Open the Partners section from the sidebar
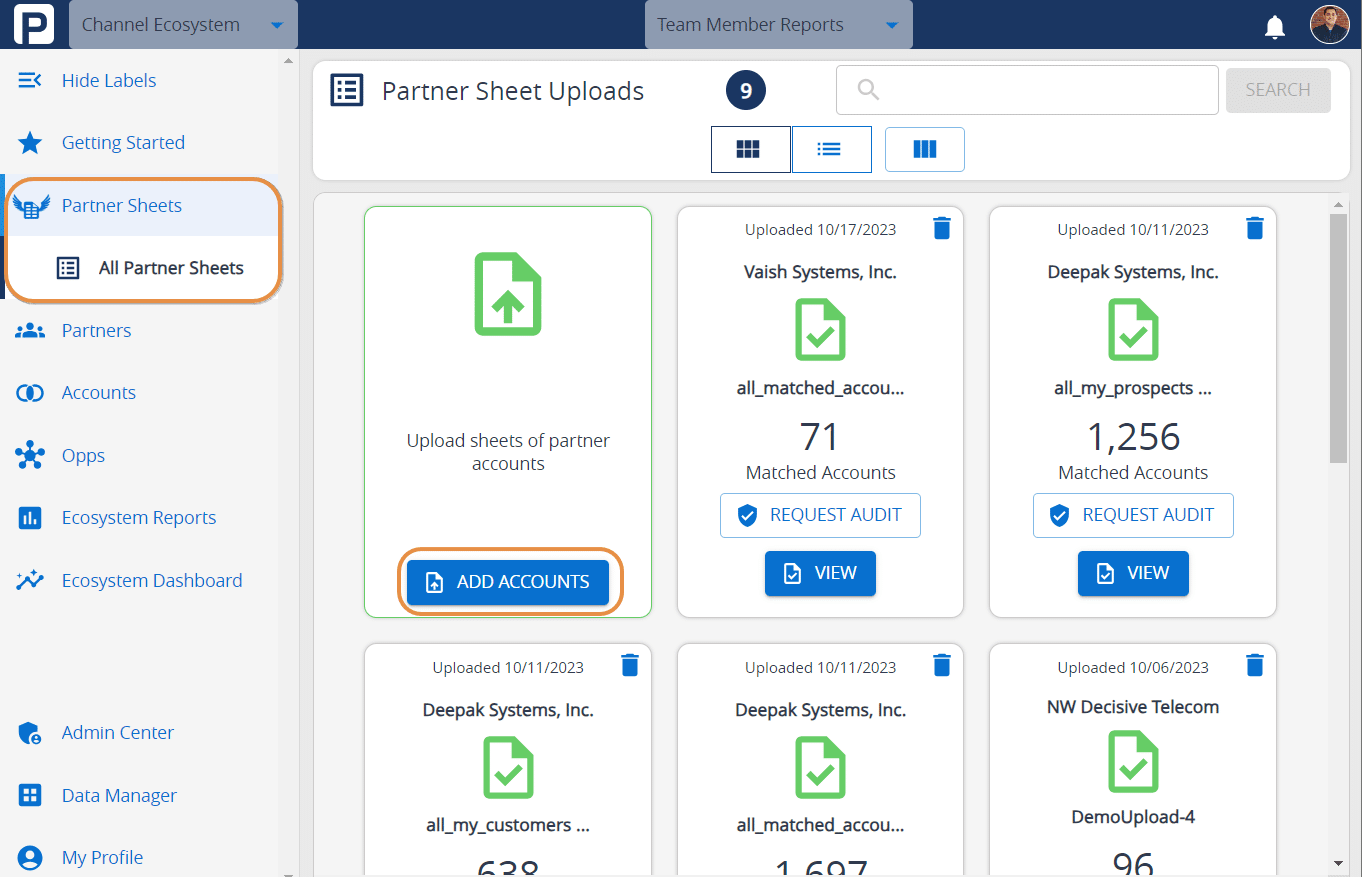 [x=97, y=330]
